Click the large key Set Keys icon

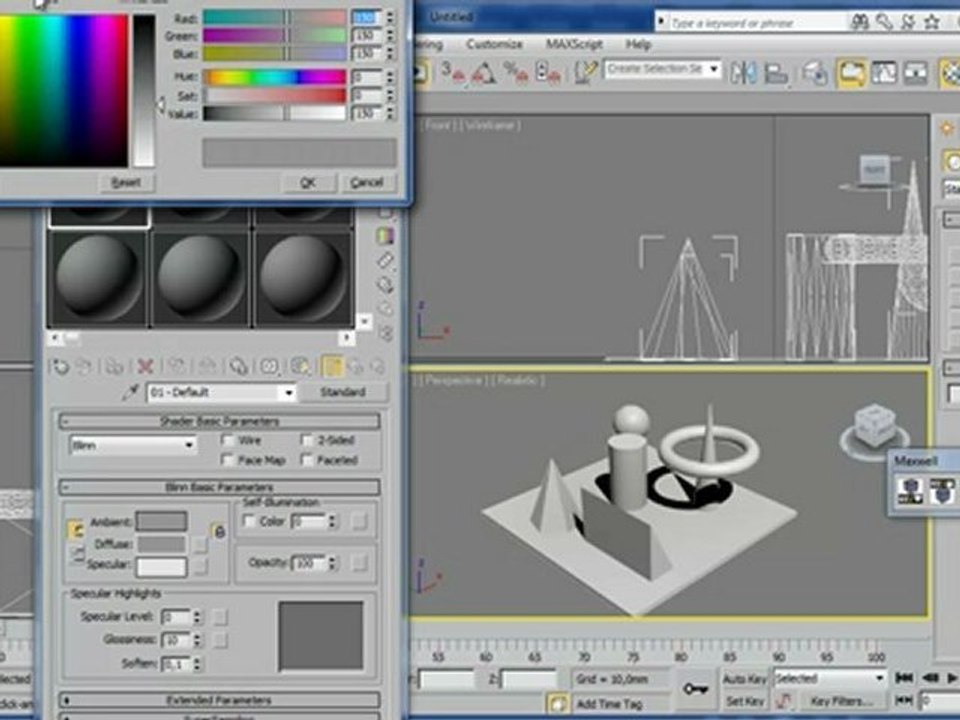[x=696, y=689]
